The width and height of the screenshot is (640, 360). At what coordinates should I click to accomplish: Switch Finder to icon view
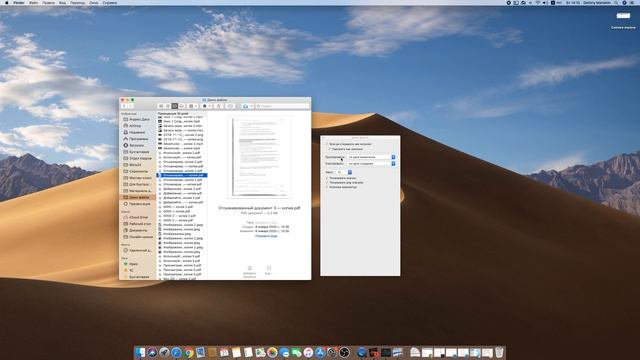(x=161, y=106)
